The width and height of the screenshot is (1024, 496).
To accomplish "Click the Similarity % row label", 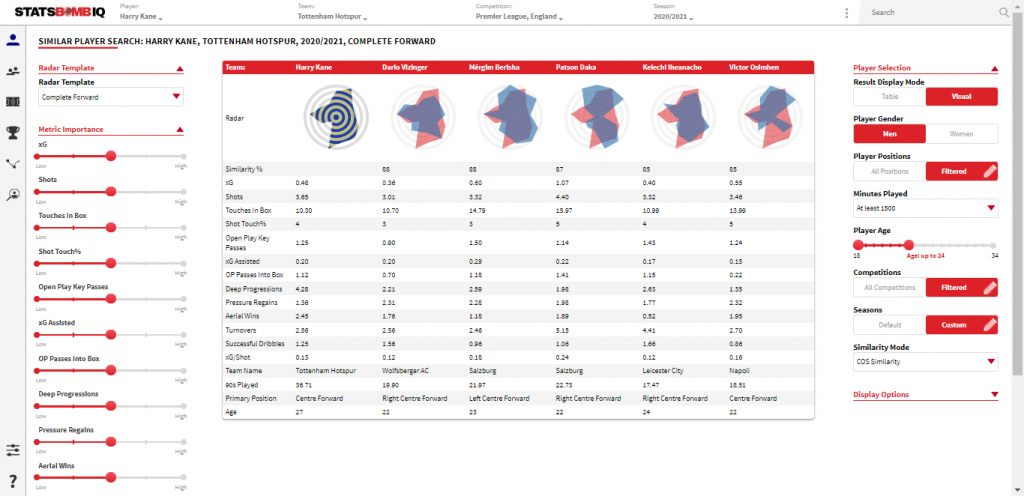I will 244,169.
